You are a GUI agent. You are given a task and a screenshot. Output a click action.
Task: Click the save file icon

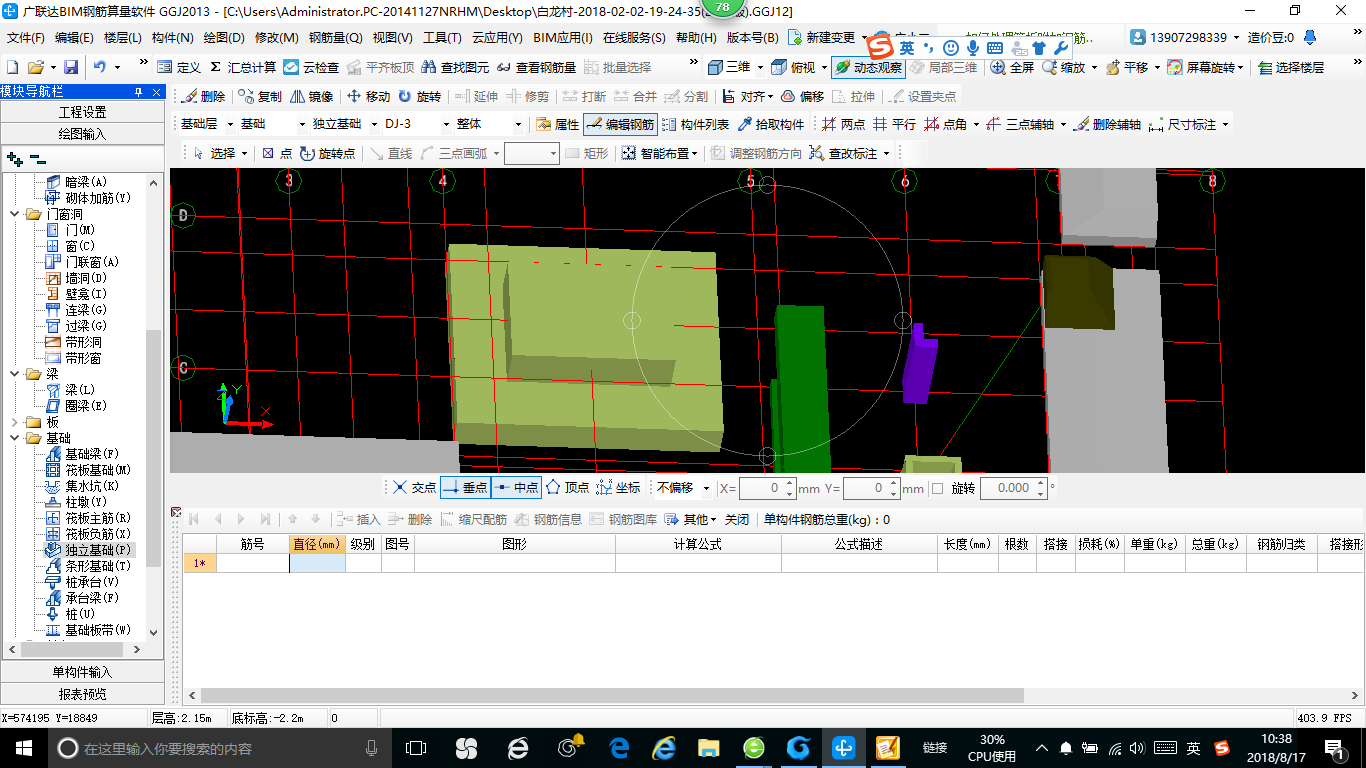click(x=71, y=67)
